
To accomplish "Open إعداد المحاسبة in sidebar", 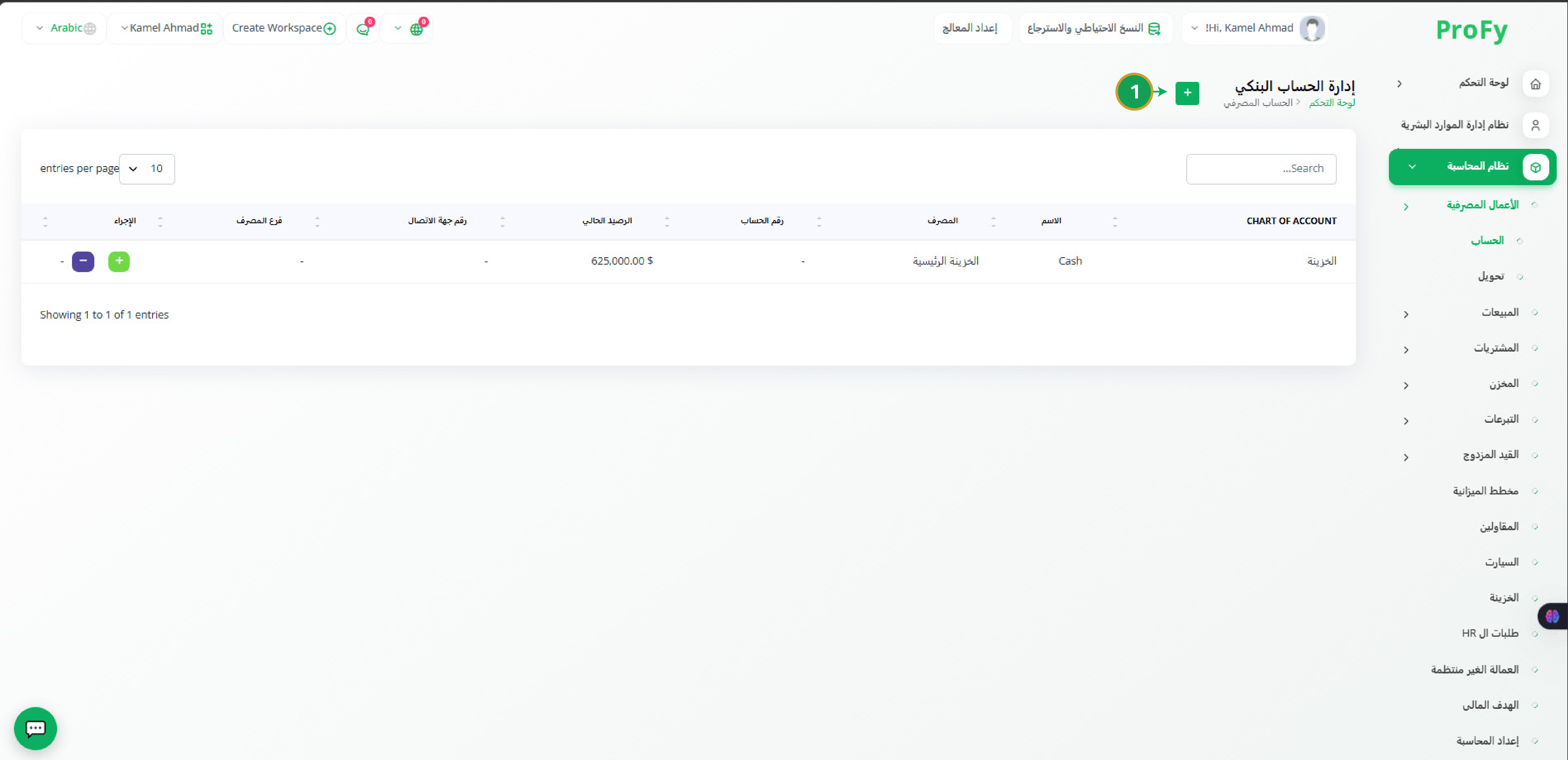I will click(1487, 741).
